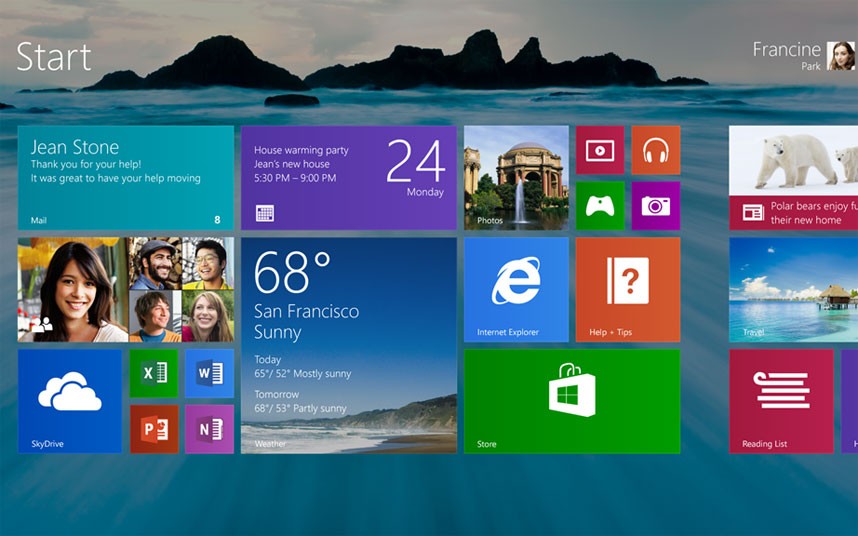Screen dimensions: 858x536
Task: Open the Xbox Games tile
Action: [599, 206]
